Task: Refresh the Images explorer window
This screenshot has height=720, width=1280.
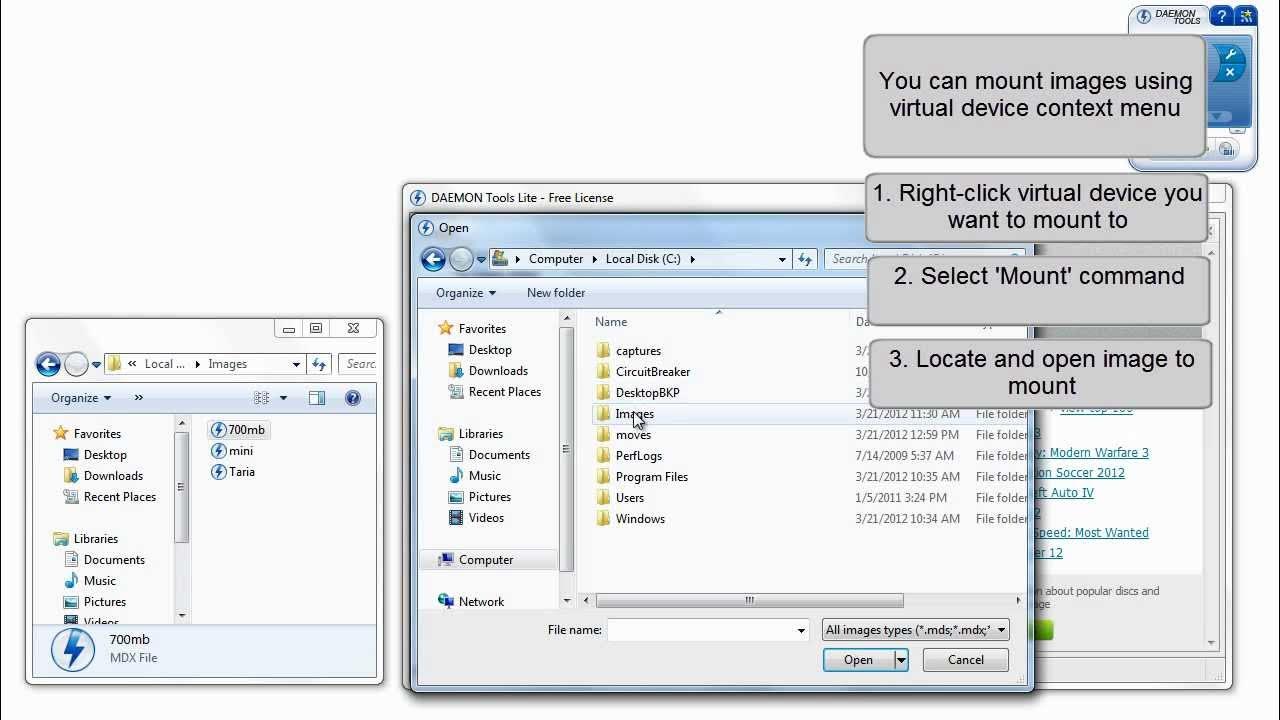Action: point(319,364)
